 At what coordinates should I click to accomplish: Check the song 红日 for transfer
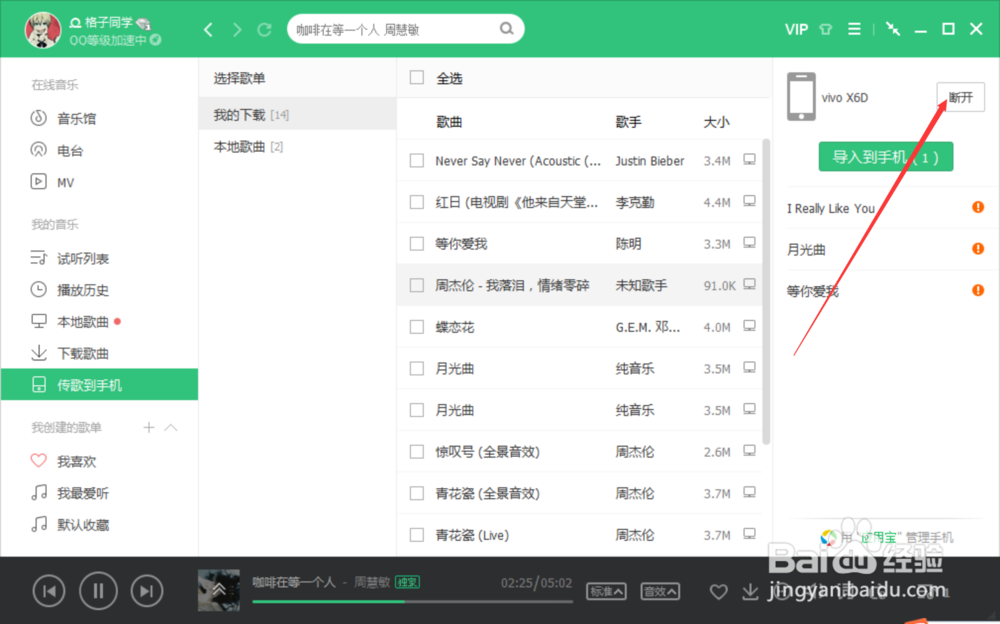[x=417, y=202]
